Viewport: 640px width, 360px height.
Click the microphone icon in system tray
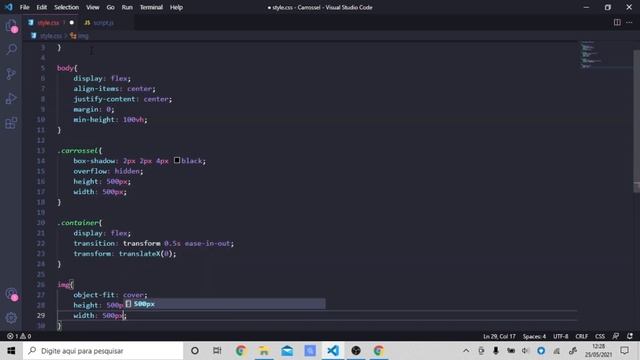point(496,351)
